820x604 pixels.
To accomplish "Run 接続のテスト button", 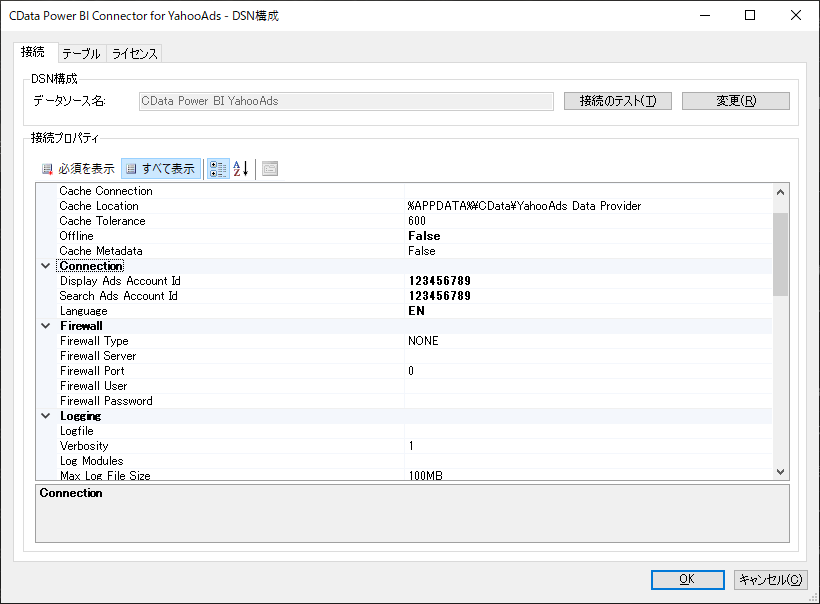I will coord(618,101).
